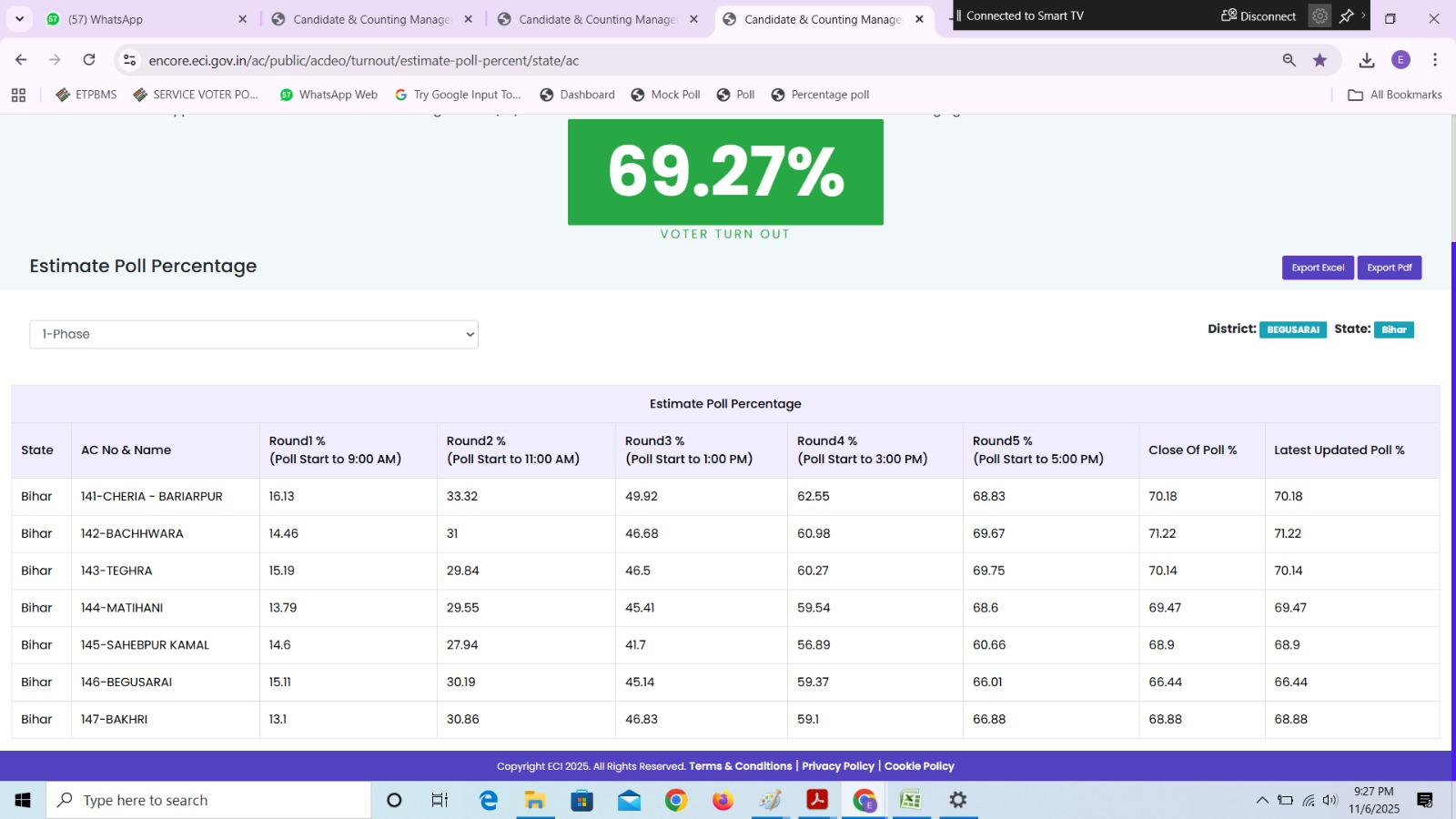Click the bookmark star icon
The image size is (1456, 819).
[x=1319, y=60]
